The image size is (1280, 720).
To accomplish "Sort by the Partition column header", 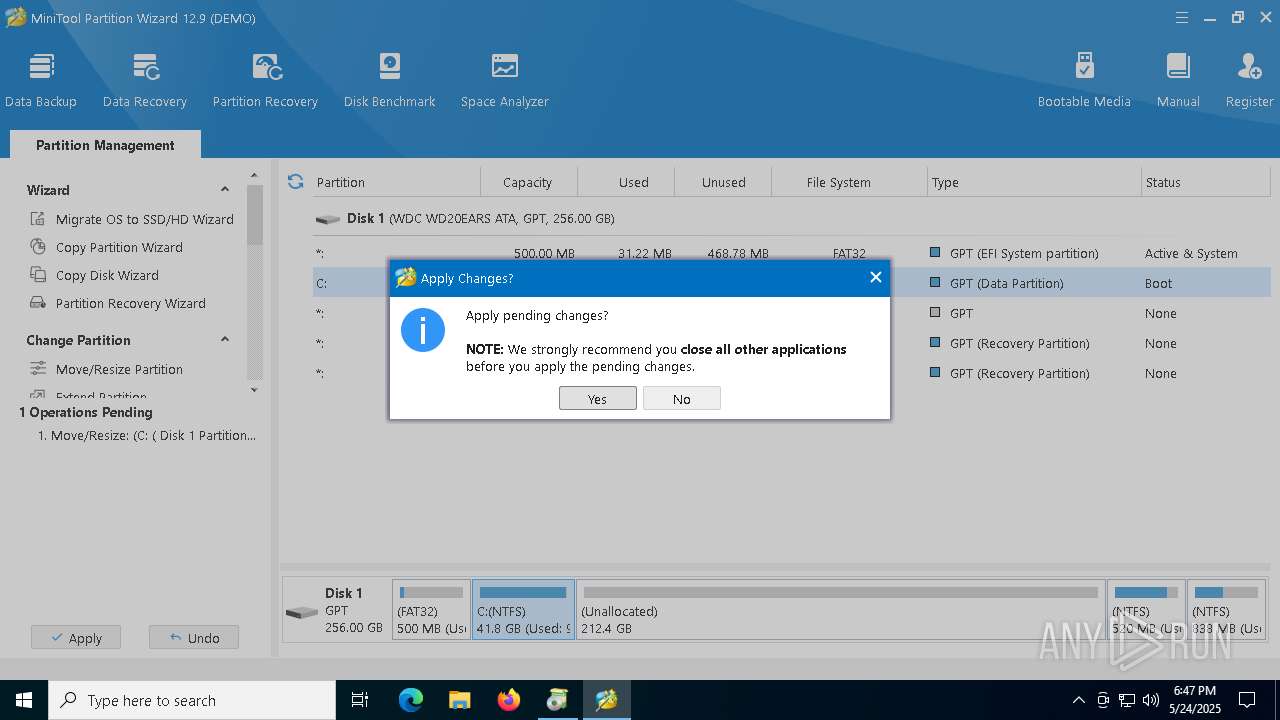I will coord(395,182).
